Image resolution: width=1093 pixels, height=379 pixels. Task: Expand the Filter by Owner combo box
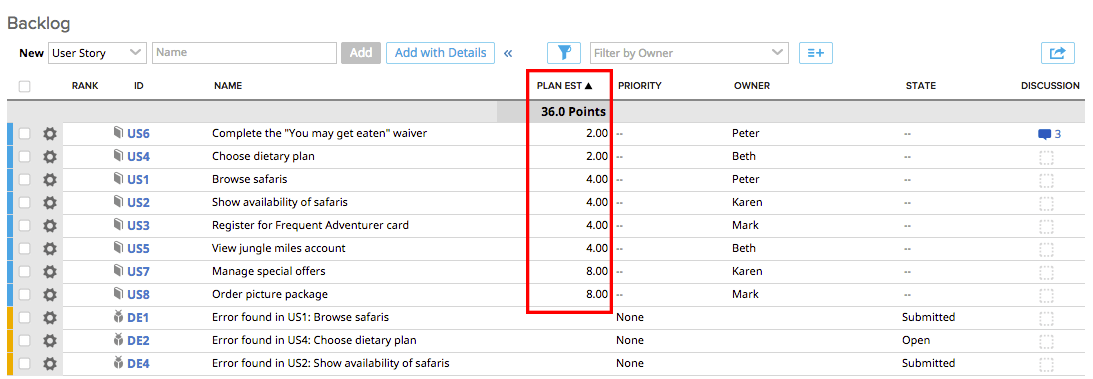click(x=689, y=53)
